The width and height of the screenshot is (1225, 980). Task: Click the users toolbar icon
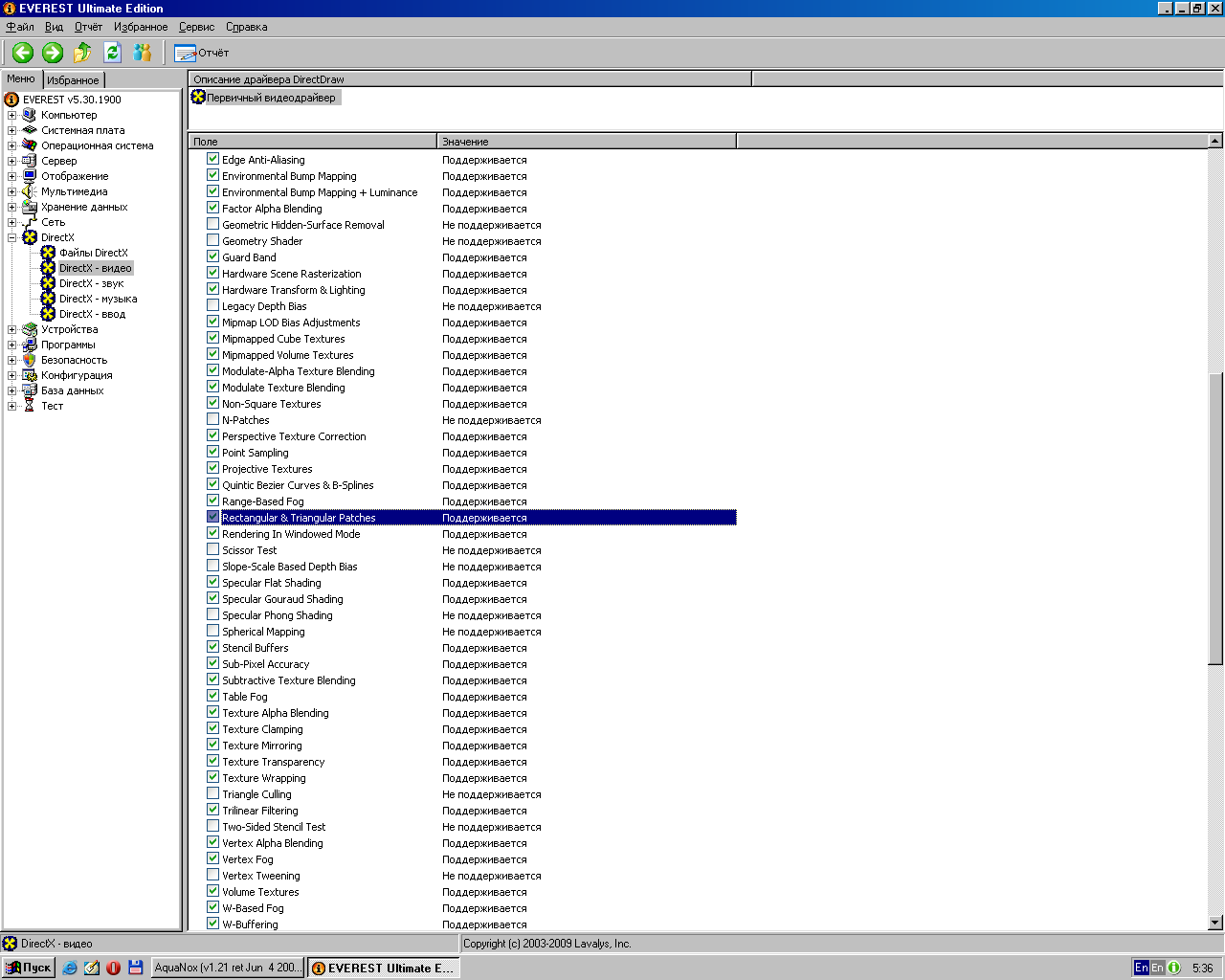(143, 53)
